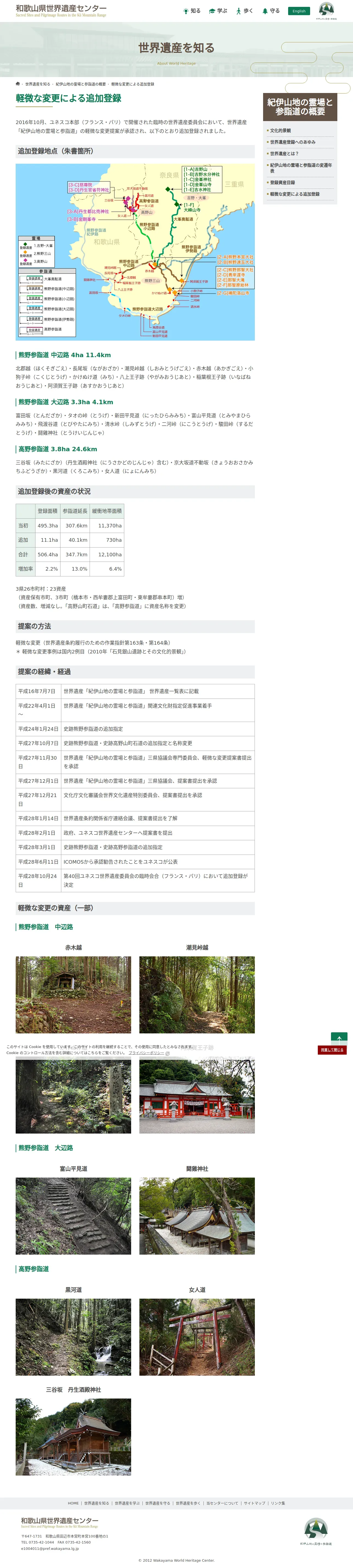Click the 和歌山県世界遺産センター header title

(x=61, y=10)
